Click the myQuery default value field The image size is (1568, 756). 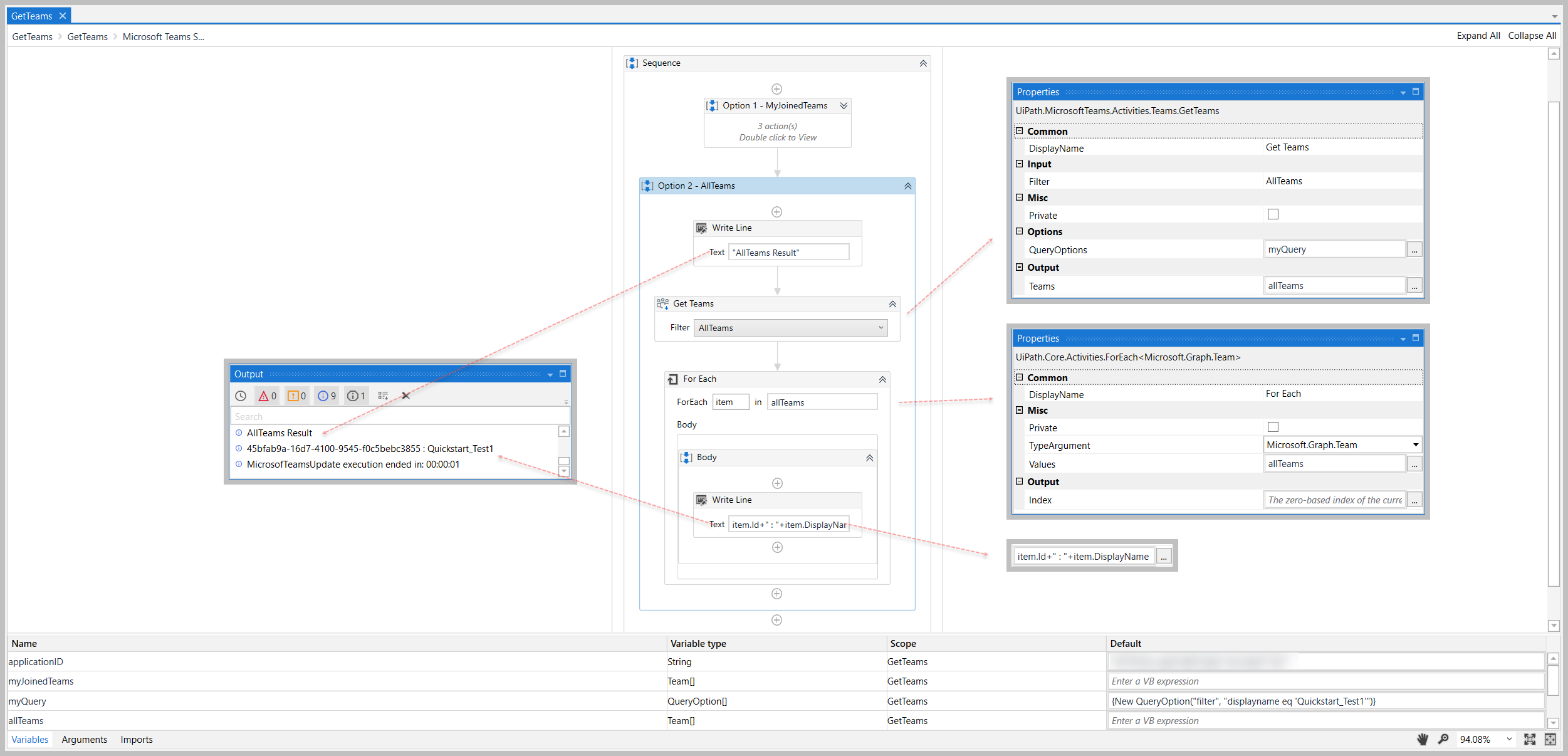1325,701
